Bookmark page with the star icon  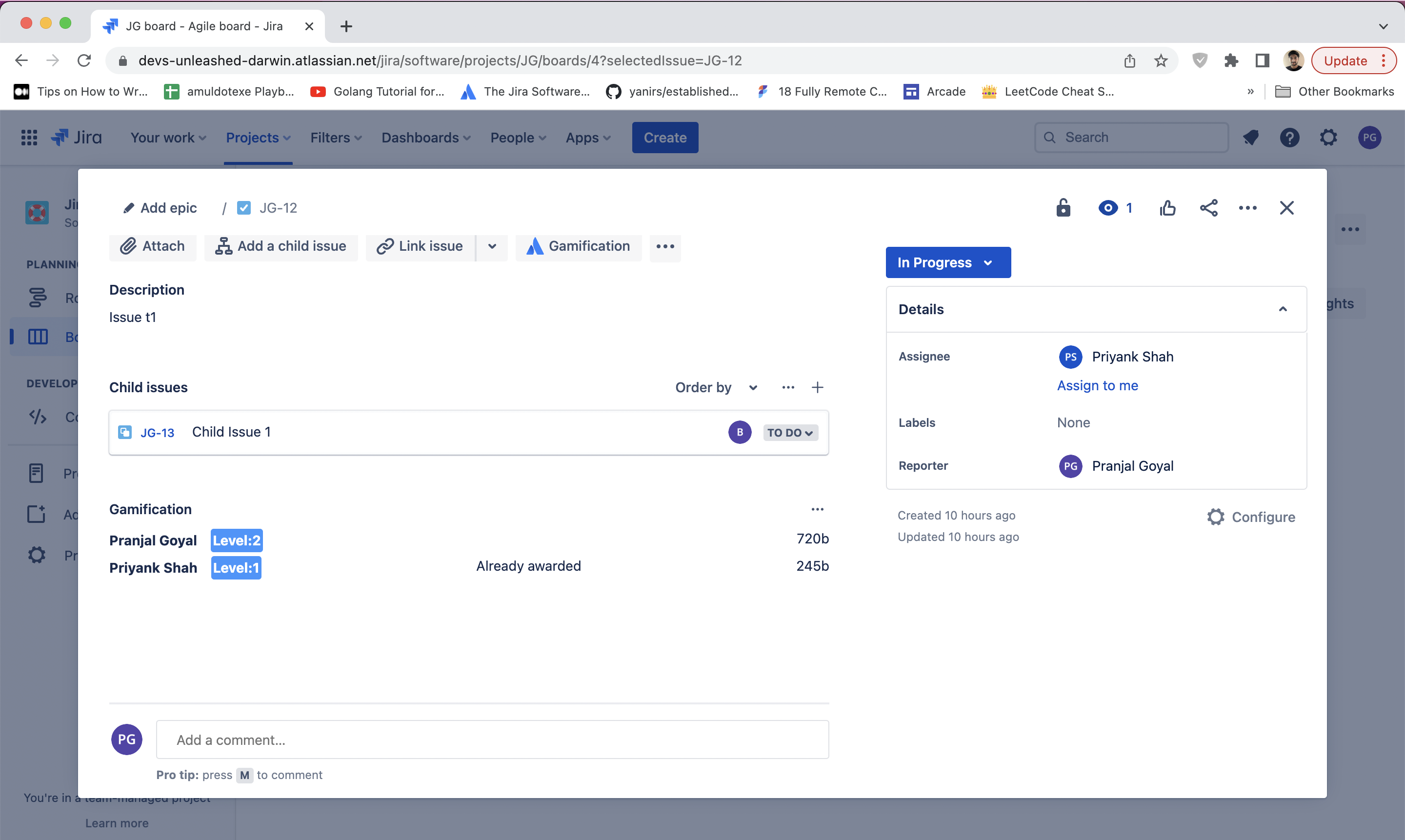pos(1161,60)
